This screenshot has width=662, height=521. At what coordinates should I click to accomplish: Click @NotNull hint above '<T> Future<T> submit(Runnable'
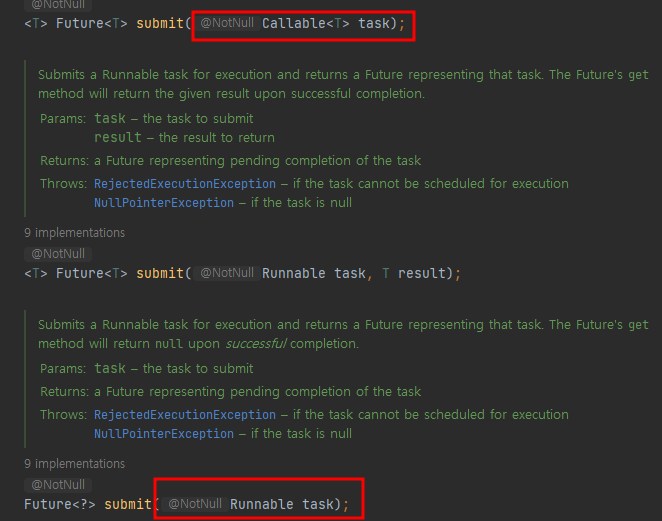(x=58, y=254)
